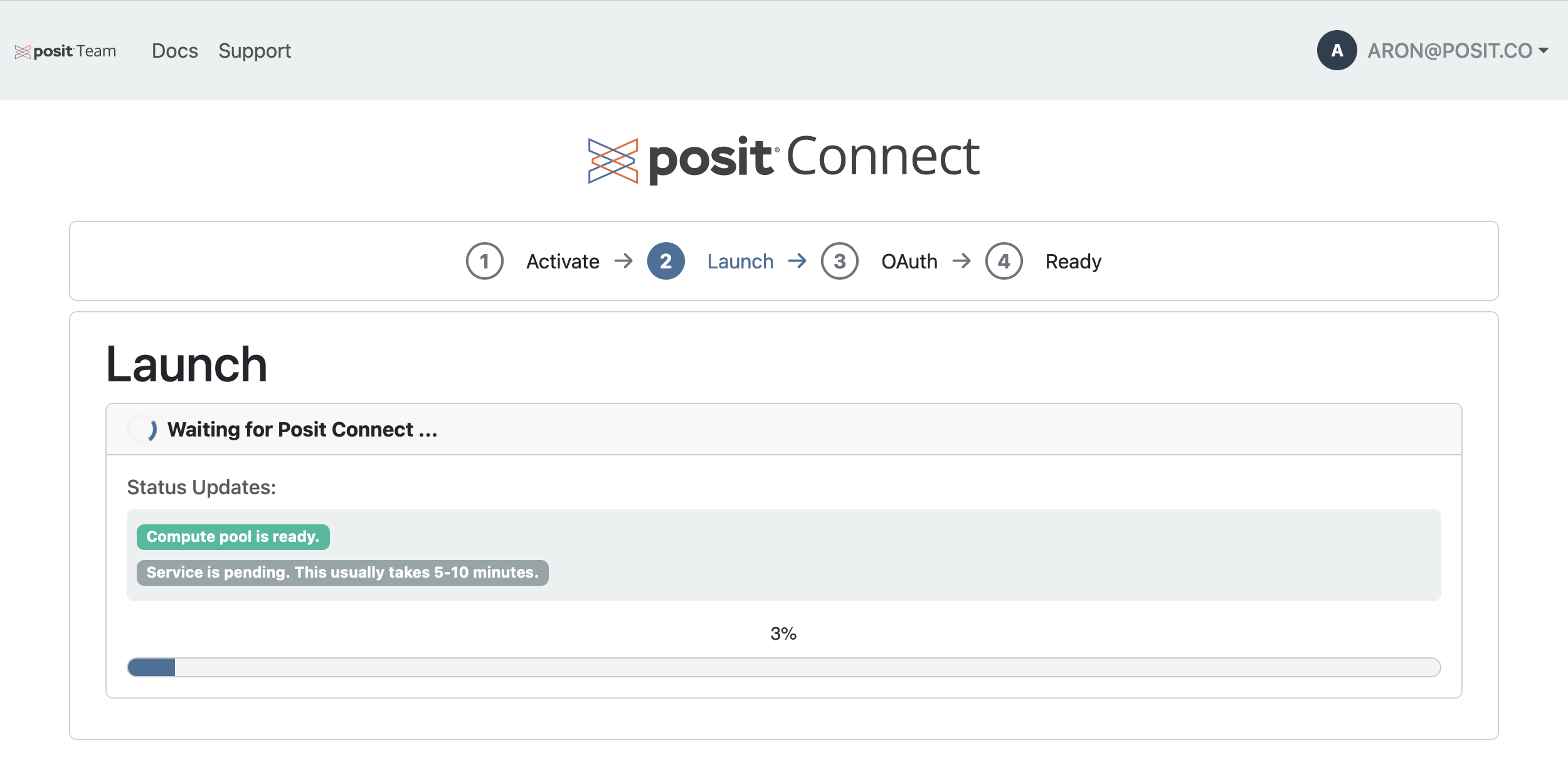Click the blue launch progress bar
This screenshot has height=784, width=1568.
151,667
